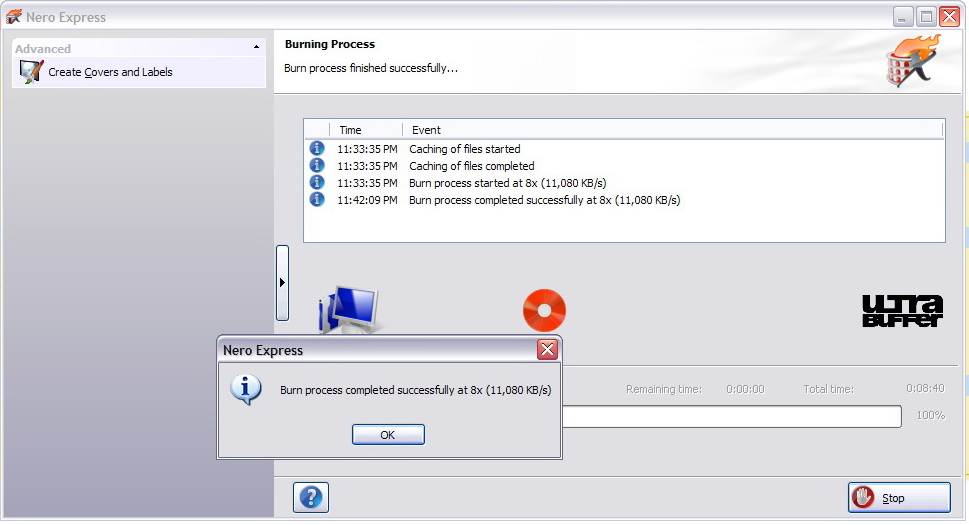Click the Nero burning logo icon

[x=913, y=61]
